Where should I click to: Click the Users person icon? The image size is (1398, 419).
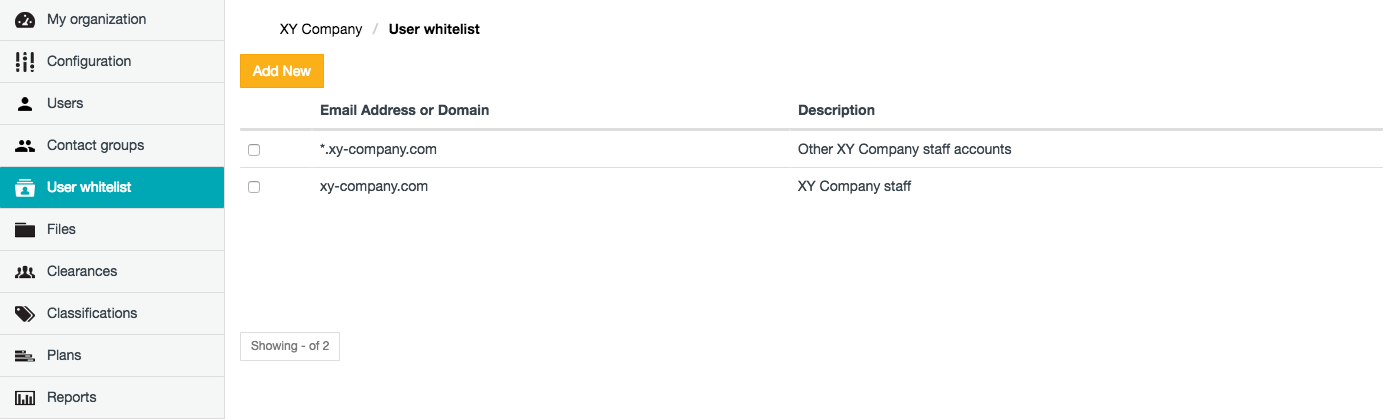coord(25,103)
